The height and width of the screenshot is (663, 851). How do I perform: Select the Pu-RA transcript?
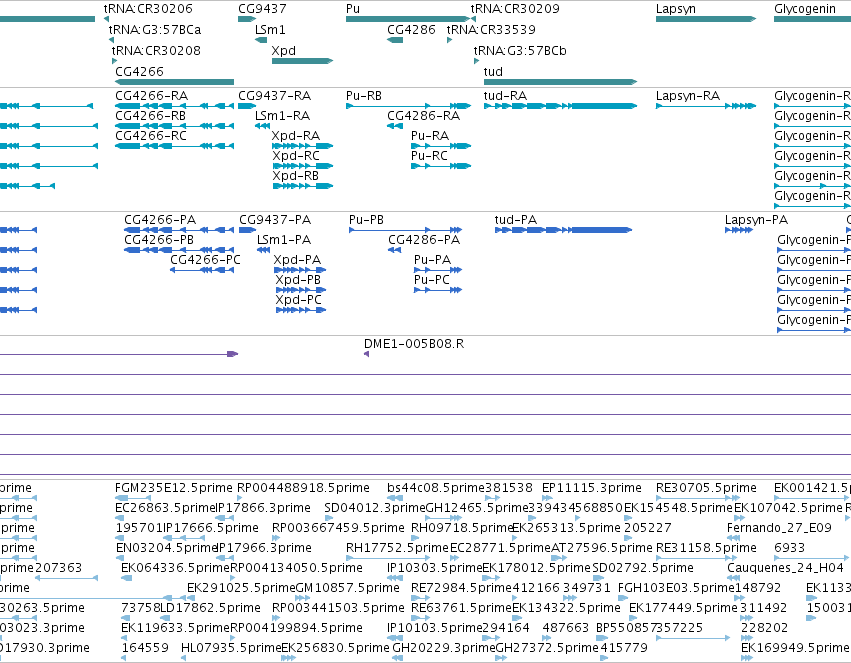[441, 146]
